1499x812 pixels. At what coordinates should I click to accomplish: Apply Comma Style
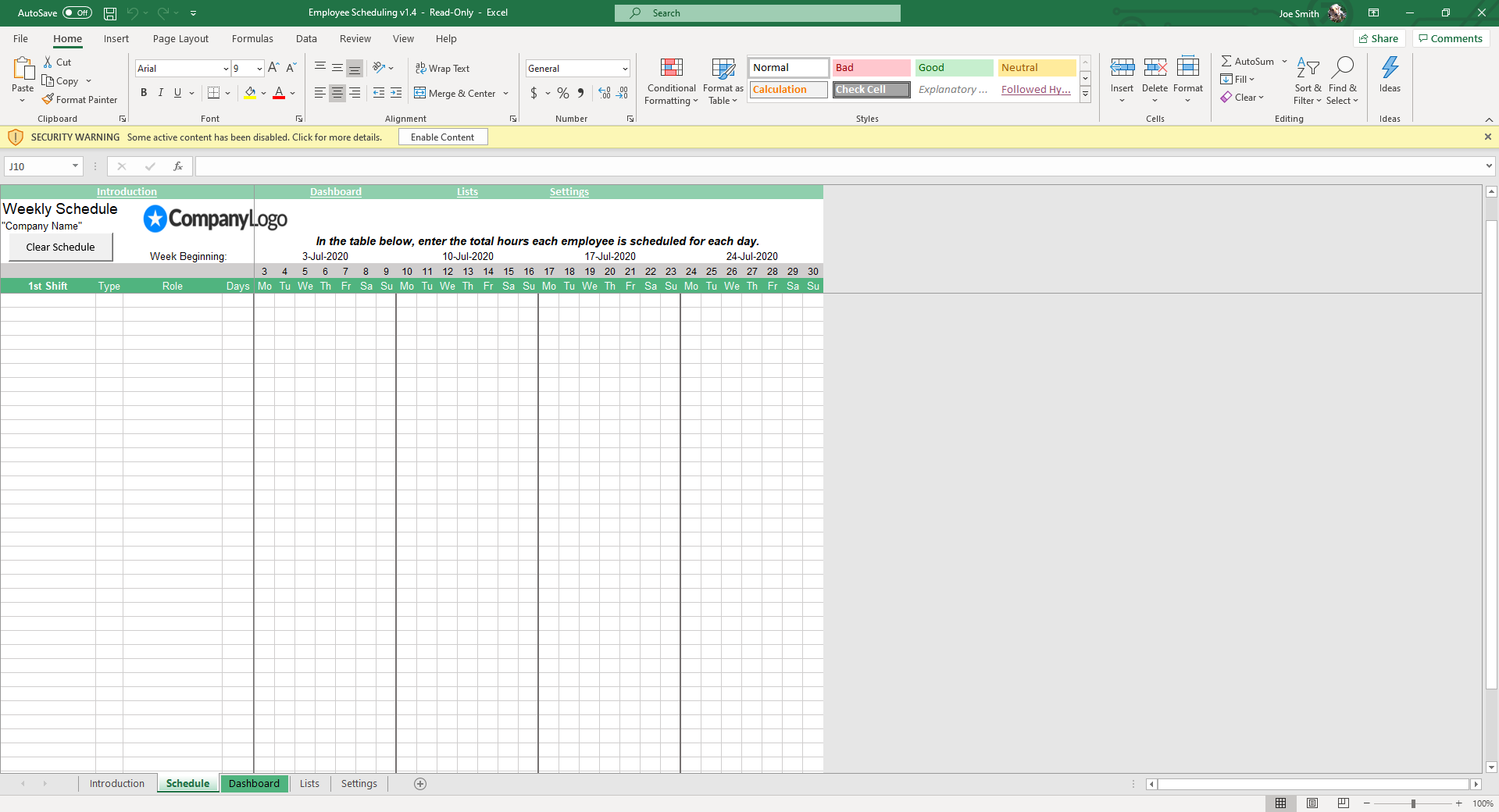(580, 93)
